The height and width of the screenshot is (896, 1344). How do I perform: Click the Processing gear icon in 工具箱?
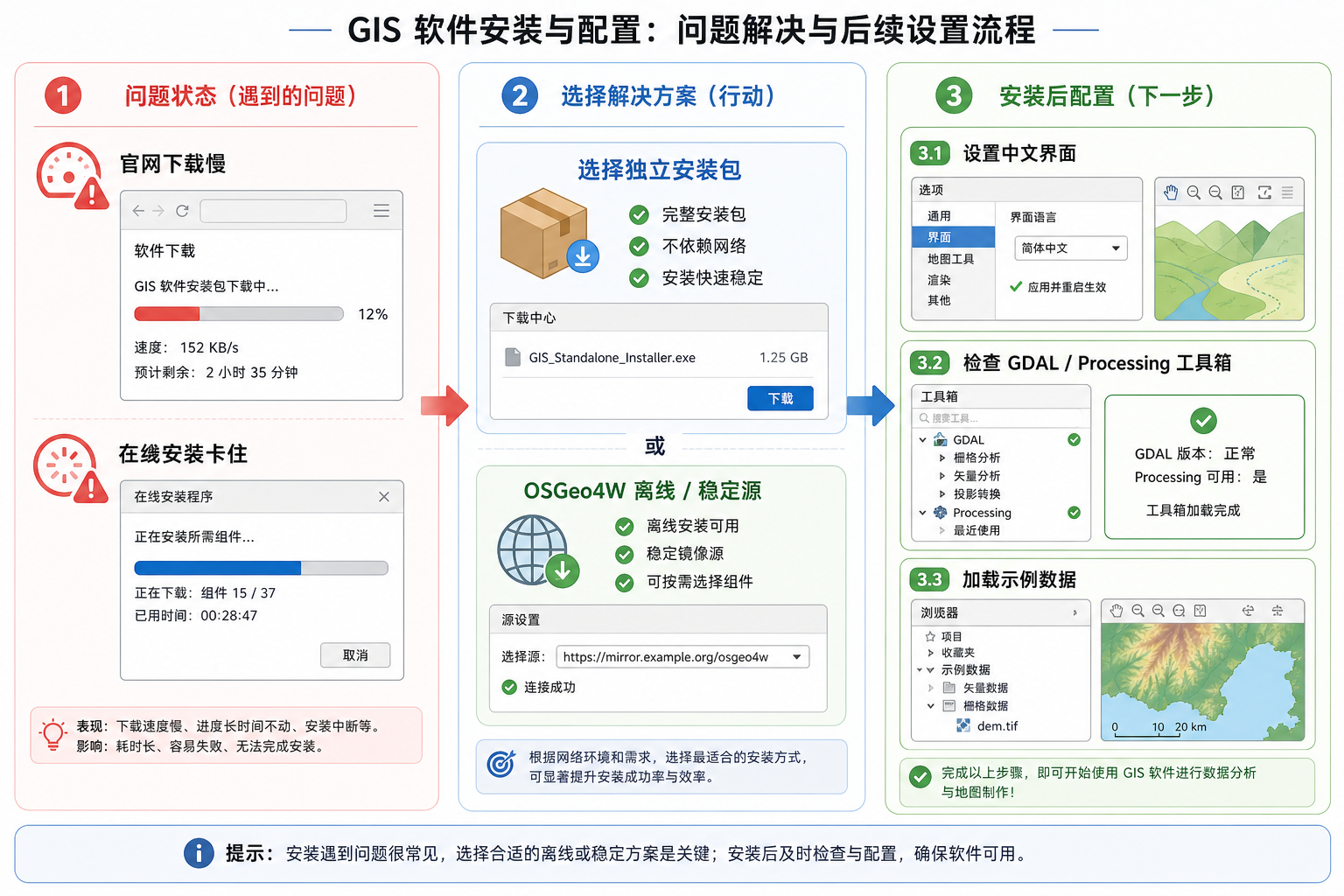tap(941, 513)
